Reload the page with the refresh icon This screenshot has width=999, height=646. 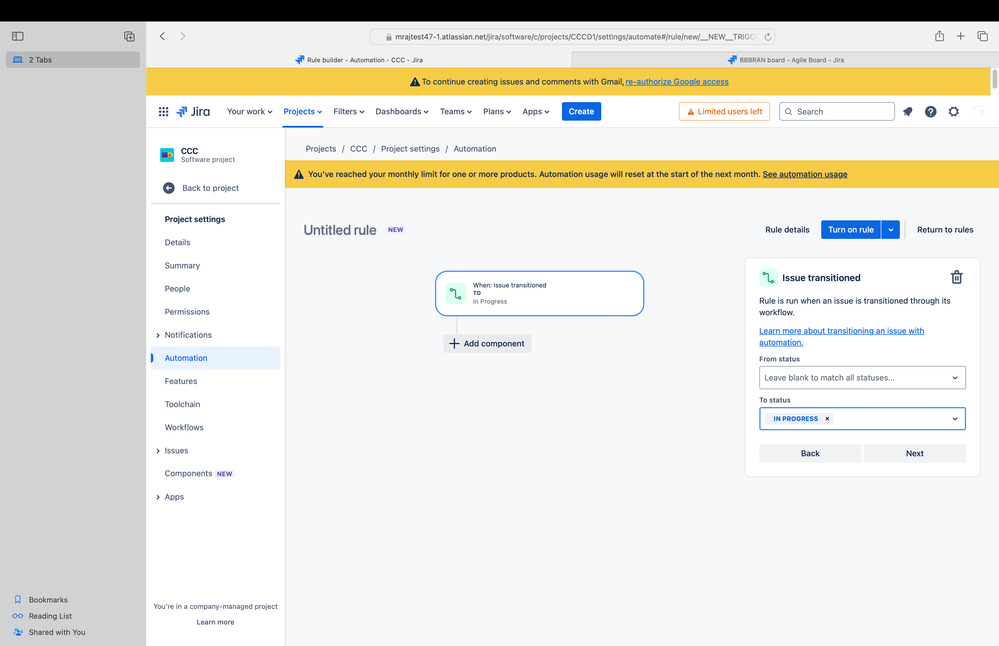click(x=768, y=37)
